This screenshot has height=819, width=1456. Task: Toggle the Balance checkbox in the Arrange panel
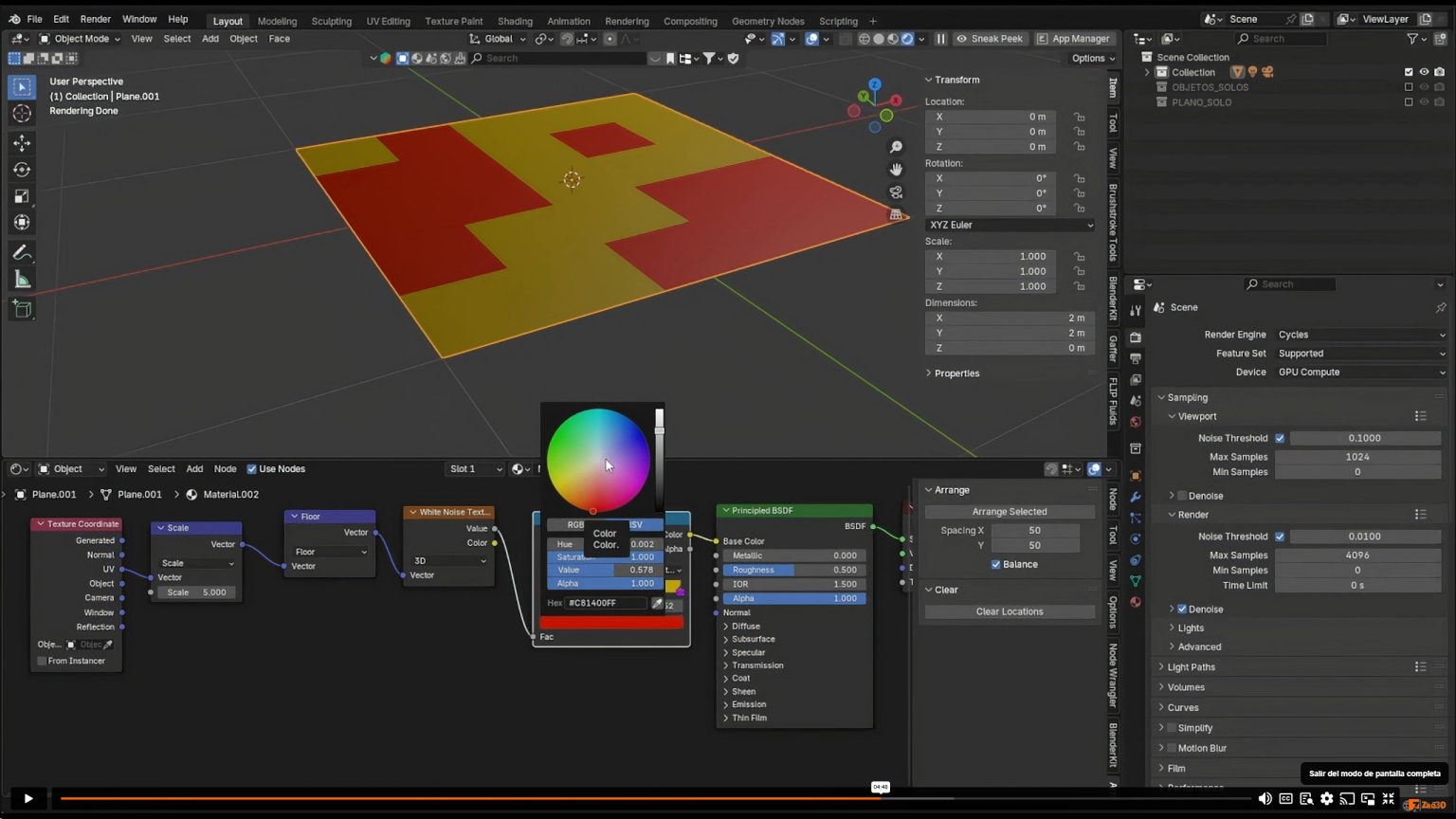[993, 564]
